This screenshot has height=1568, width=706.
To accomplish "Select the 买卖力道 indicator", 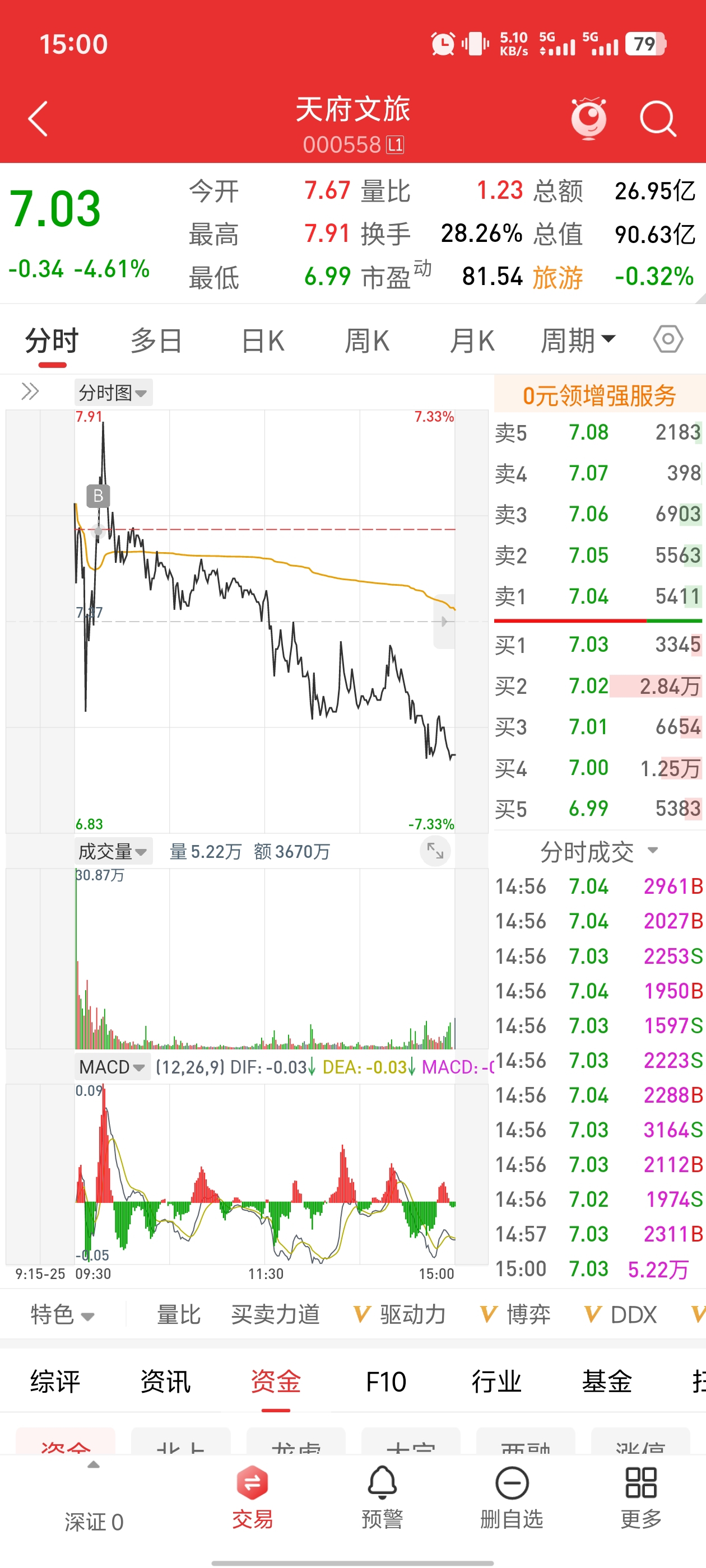I will pyautogui.click(x=275, y=1315).
